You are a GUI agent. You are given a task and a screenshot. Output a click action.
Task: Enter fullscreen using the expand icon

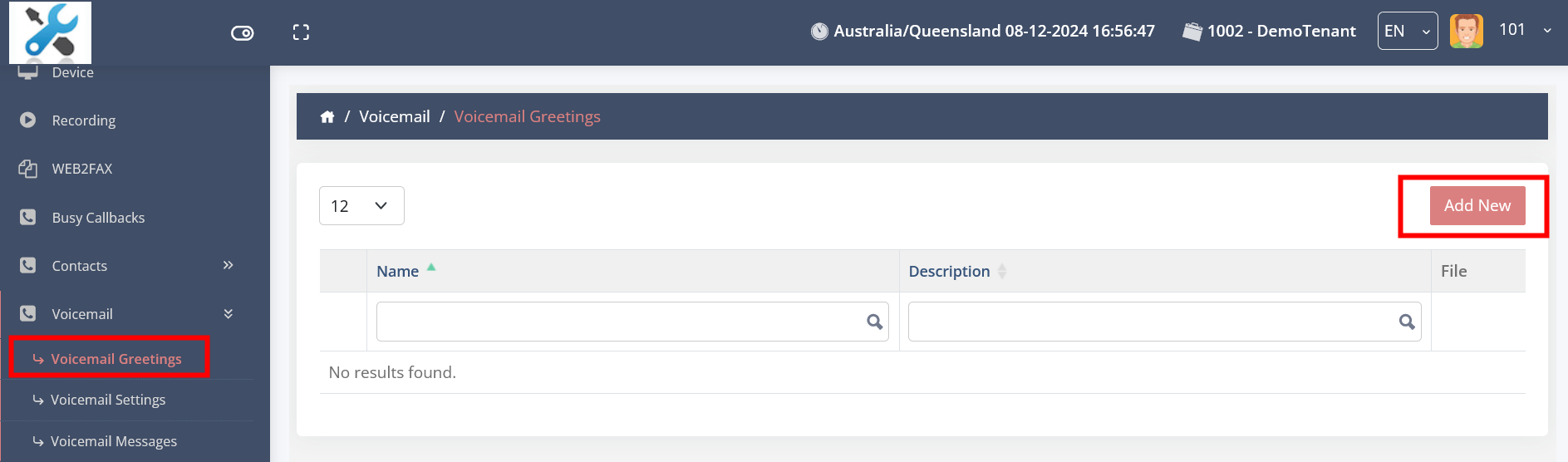pos(301,32)
